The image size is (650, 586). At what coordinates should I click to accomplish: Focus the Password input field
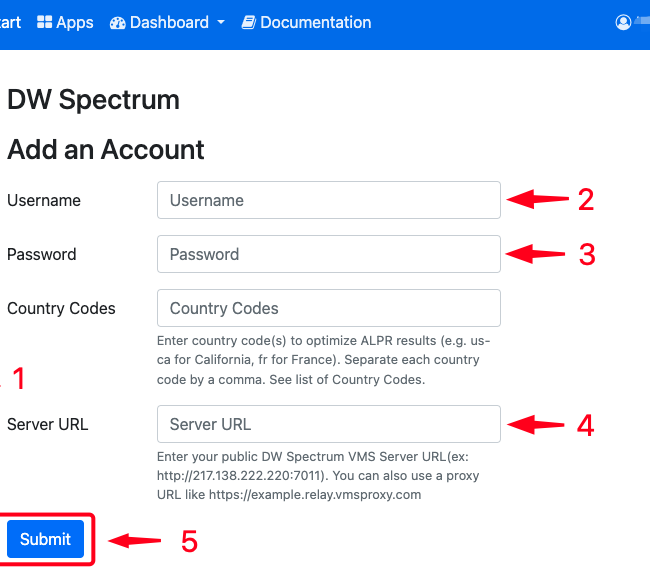point(329,254)
